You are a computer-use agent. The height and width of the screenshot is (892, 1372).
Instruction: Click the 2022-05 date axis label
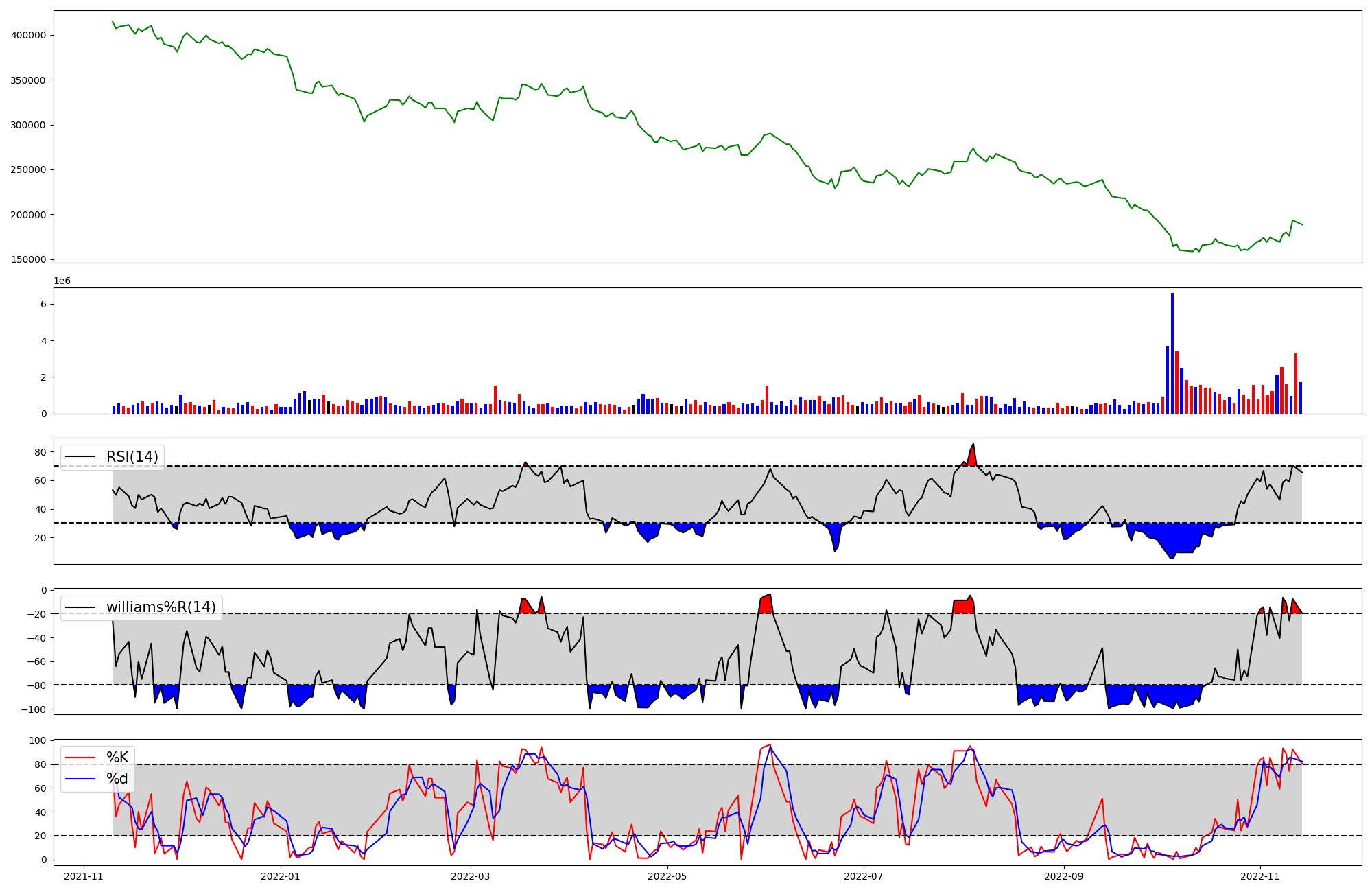pos(667,876)
